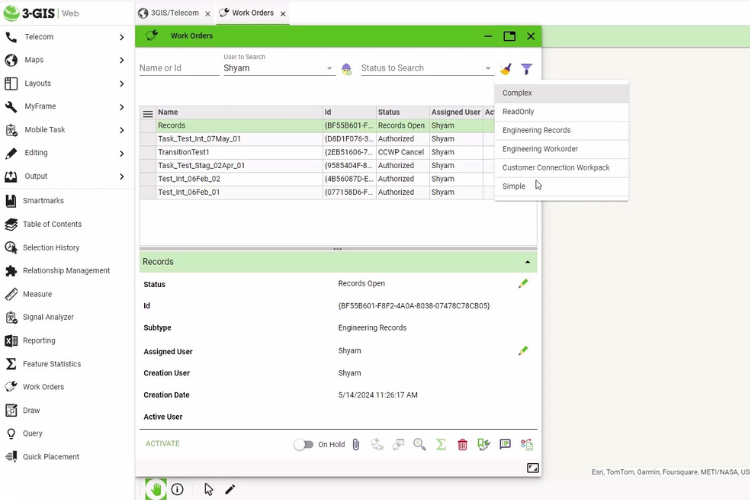Screen dimensions: 750x500
Task: Select the arrow pointer selection tool
Action: (x=209, y=489)
